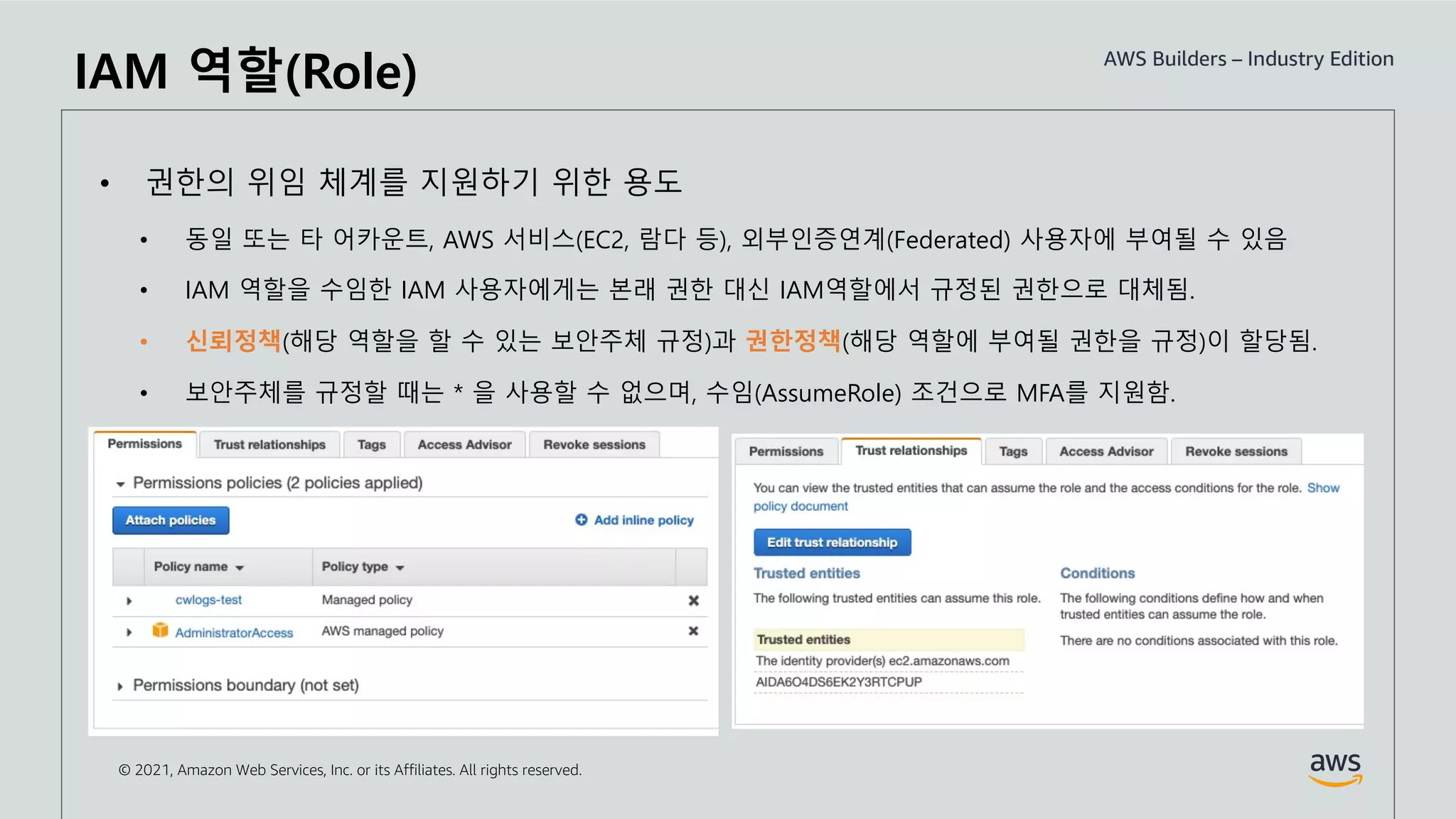Click Edit trust relationship button
1456x819 pixels.
point(833,542)
